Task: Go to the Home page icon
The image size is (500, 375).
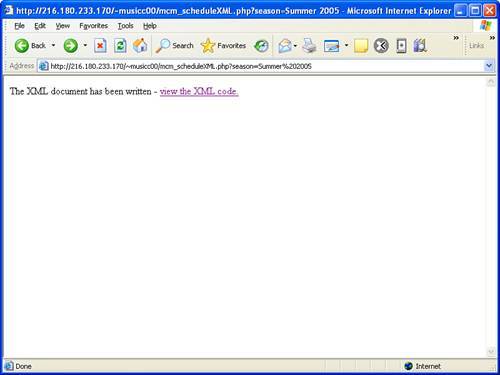Action: (x=140, y=46)
